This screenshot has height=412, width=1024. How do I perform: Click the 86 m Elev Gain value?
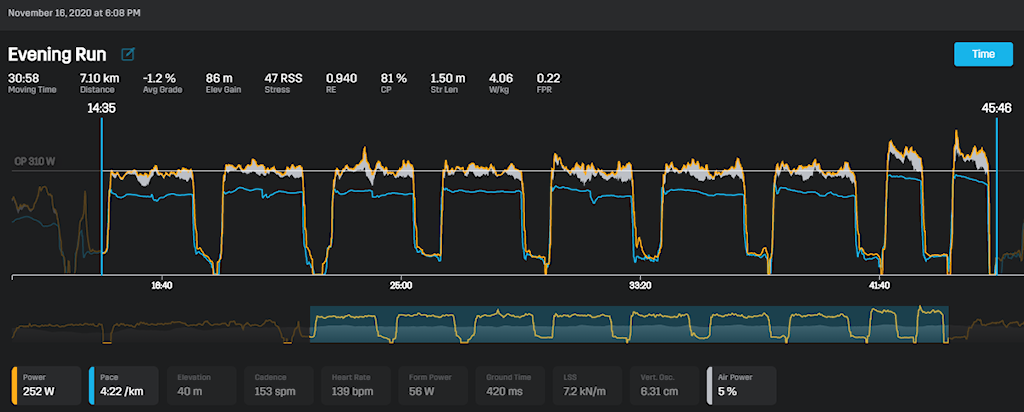(x=219, y=78)
